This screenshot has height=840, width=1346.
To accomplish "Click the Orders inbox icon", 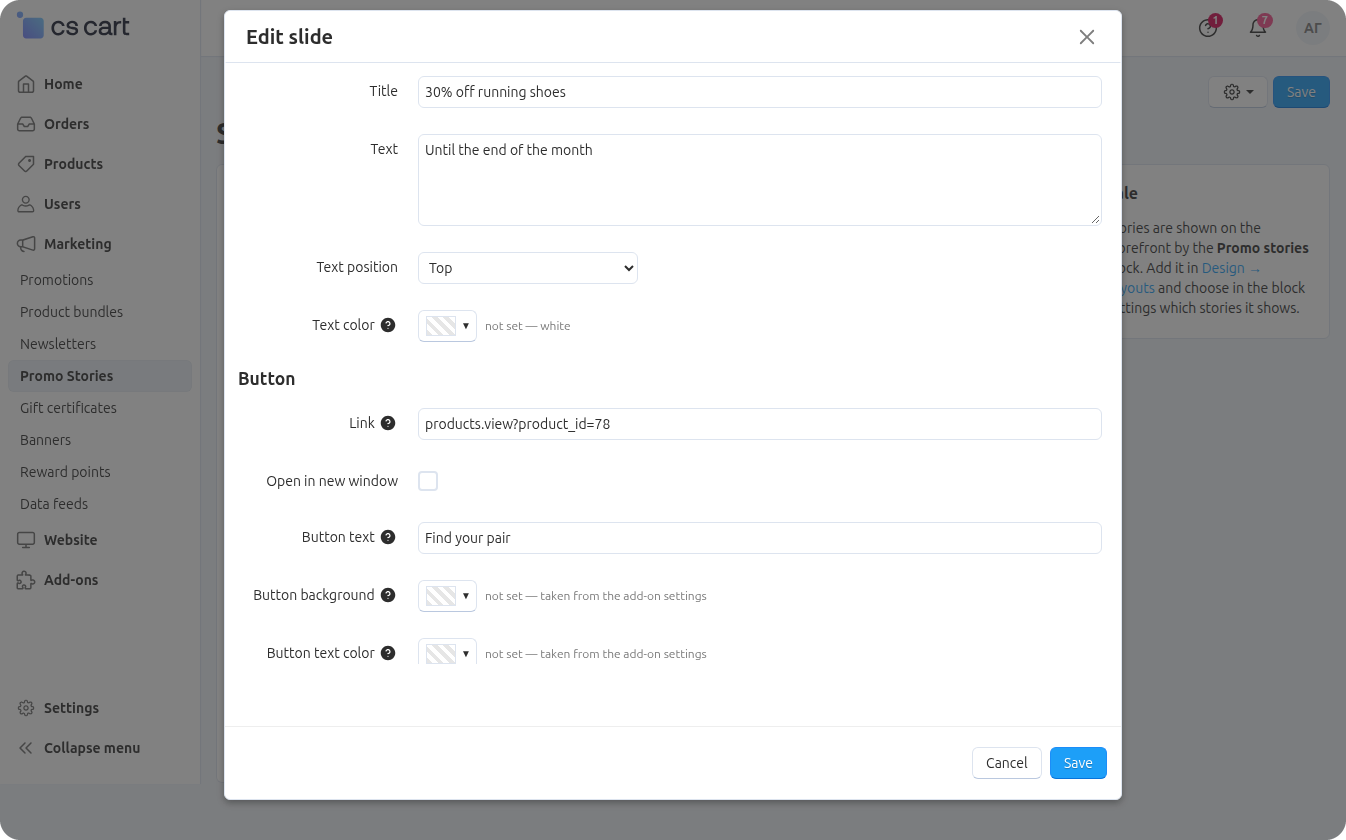I will [26, 124].
